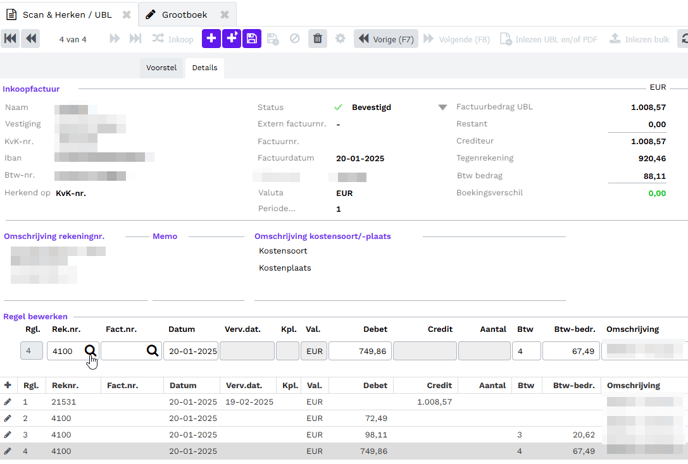Viewport: 688px width, 464px height.
Task: Click Debet value 98,11 in line 3
Action: (376, 435)
